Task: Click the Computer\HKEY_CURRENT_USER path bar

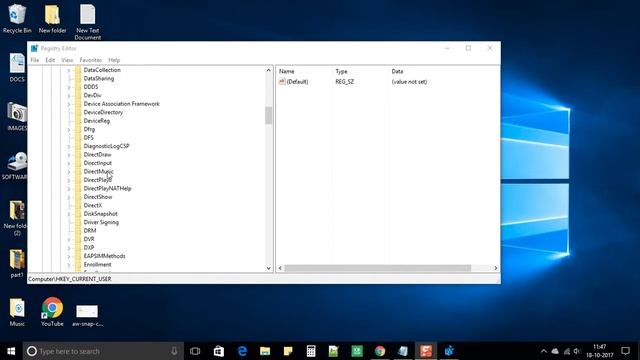Action: pyautogui.click(x=264, y=279)
